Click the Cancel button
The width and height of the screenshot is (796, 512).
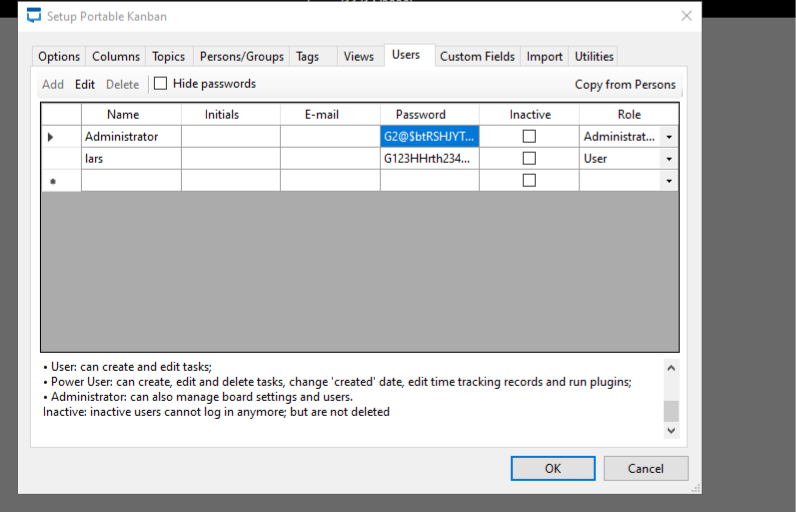(645, 468)
